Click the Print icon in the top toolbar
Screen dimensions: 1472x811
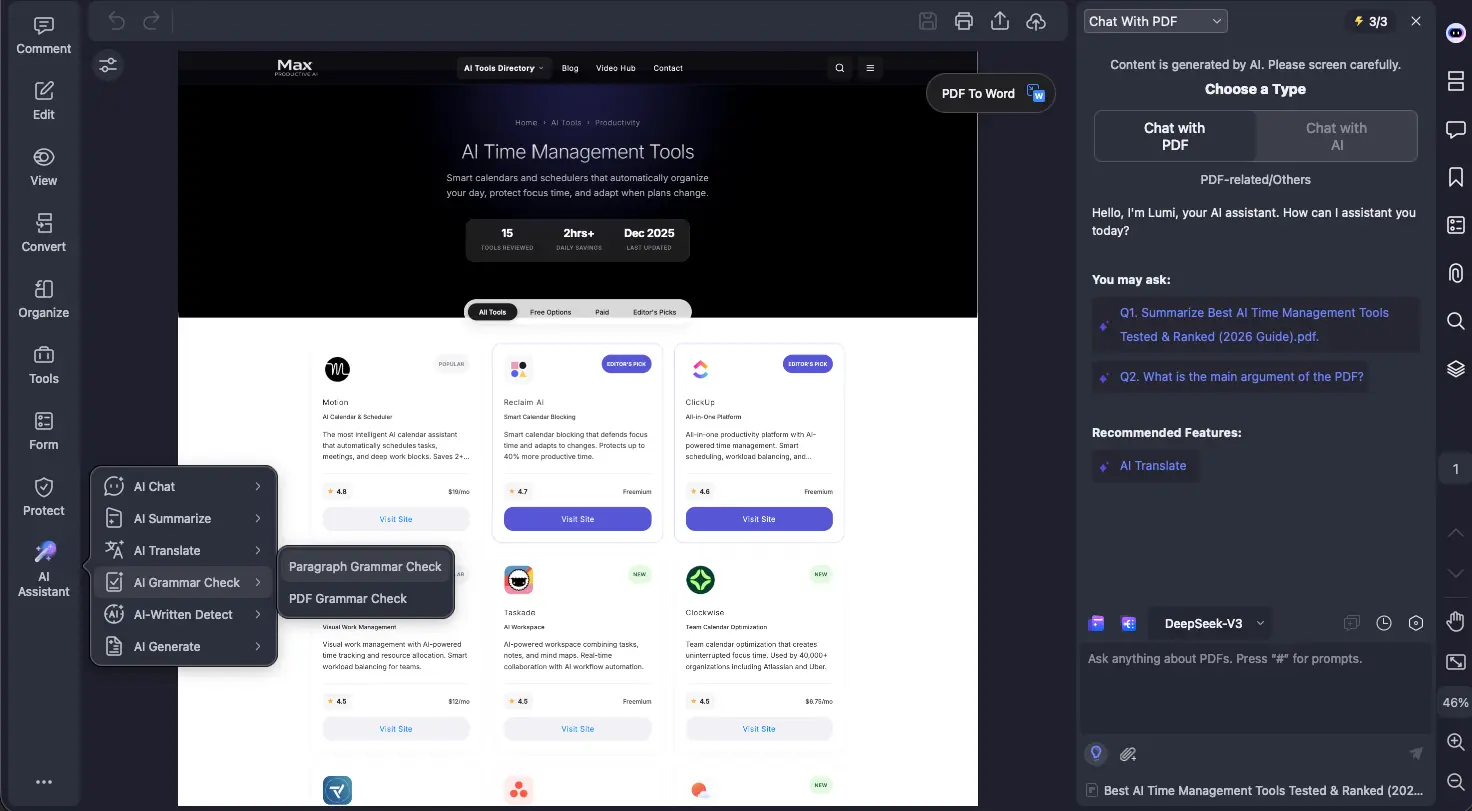963,20
